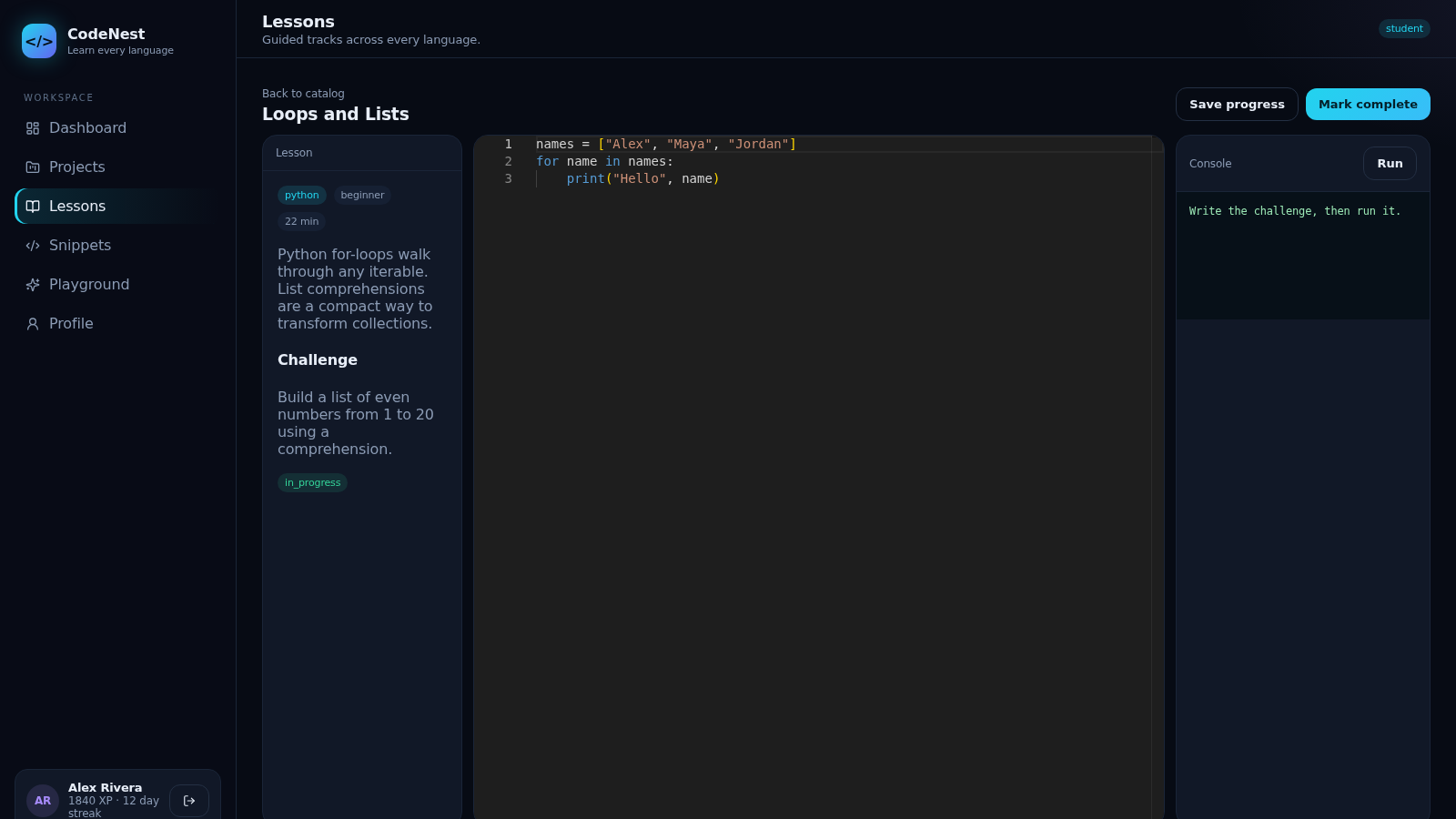
Task: Click the Challenge heading
Action: (318, 360)
